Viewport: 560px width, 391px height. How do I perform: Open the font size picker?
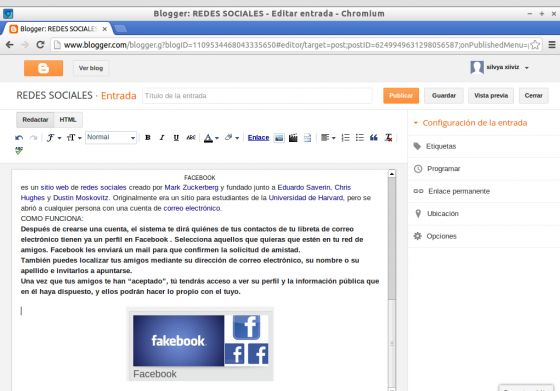[x=74, y=138]
